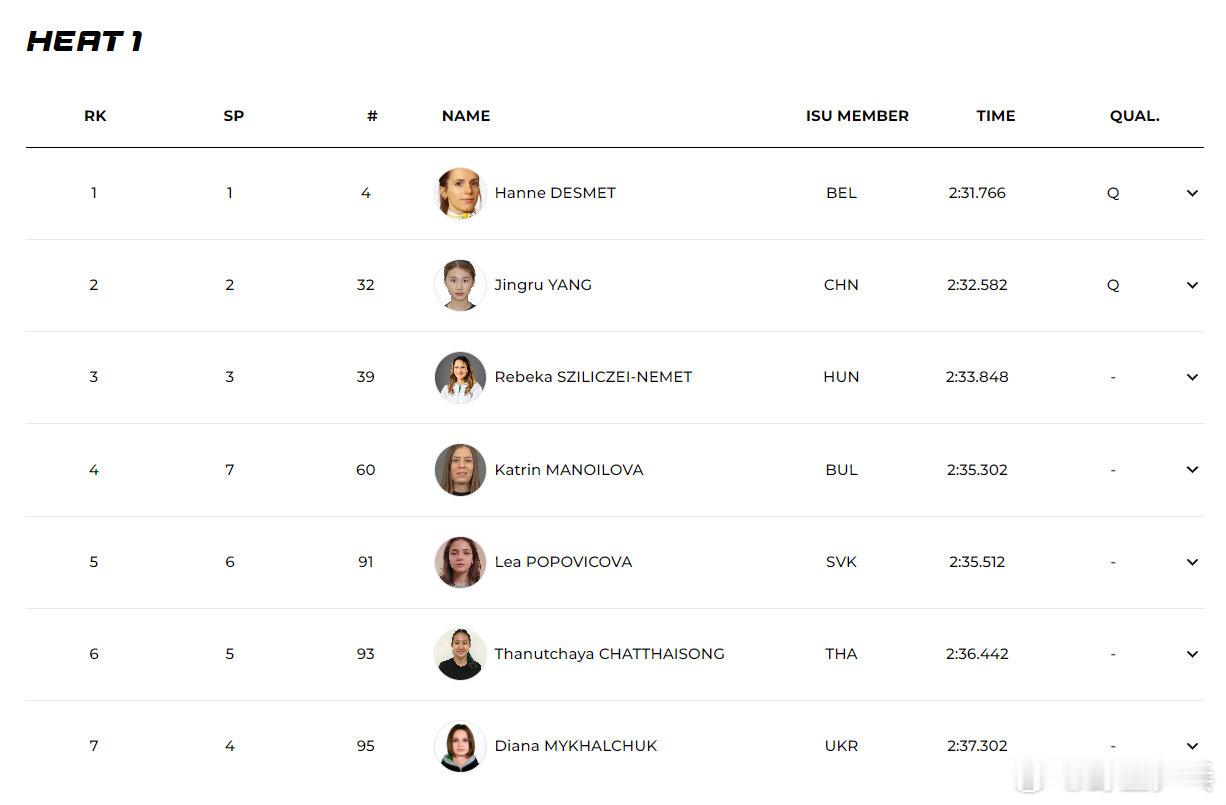Screen dimensions: 1226x805
Task: Open Hanne DESMET's name link
Action: point(555,193)
